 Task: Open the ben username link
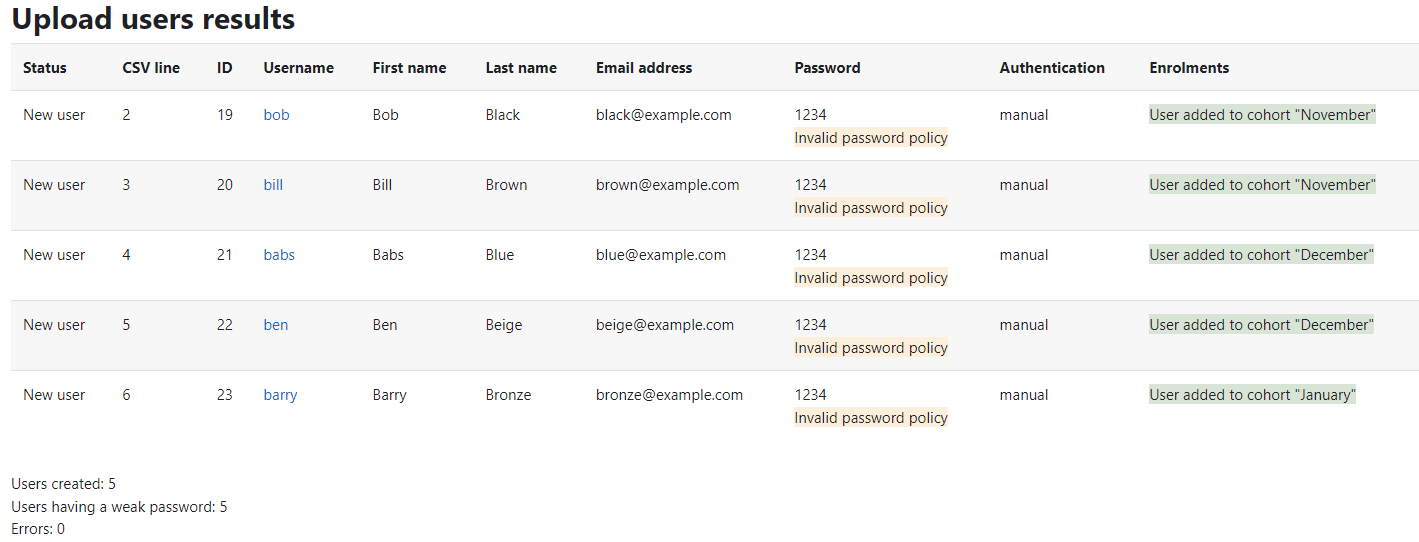click(x=276, y=325)
